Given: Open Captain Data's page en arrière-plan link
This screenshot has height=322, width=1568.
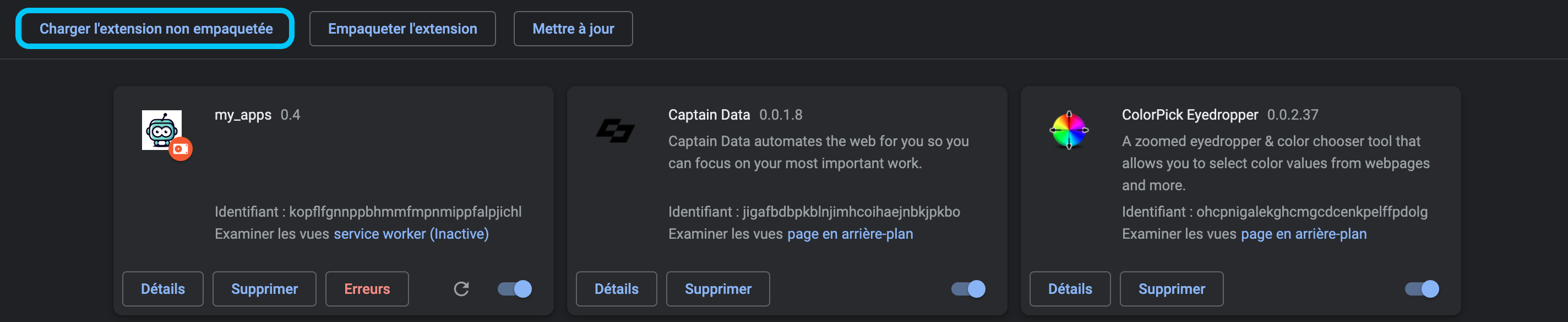Looking at the screenshot, I should tap(850, 234).
